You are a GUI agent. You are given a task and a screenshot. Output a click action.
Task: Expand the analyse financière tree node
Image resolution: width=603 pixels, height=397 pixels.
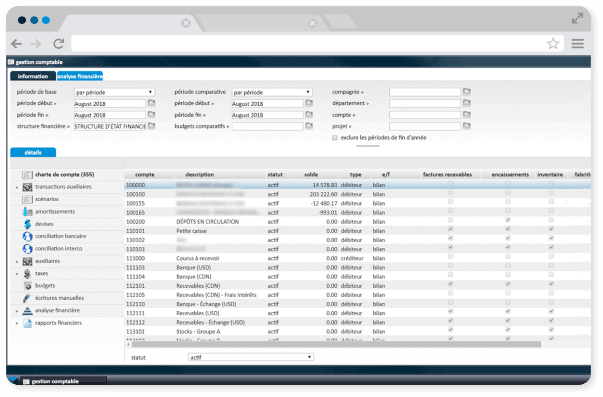[17, 311]
